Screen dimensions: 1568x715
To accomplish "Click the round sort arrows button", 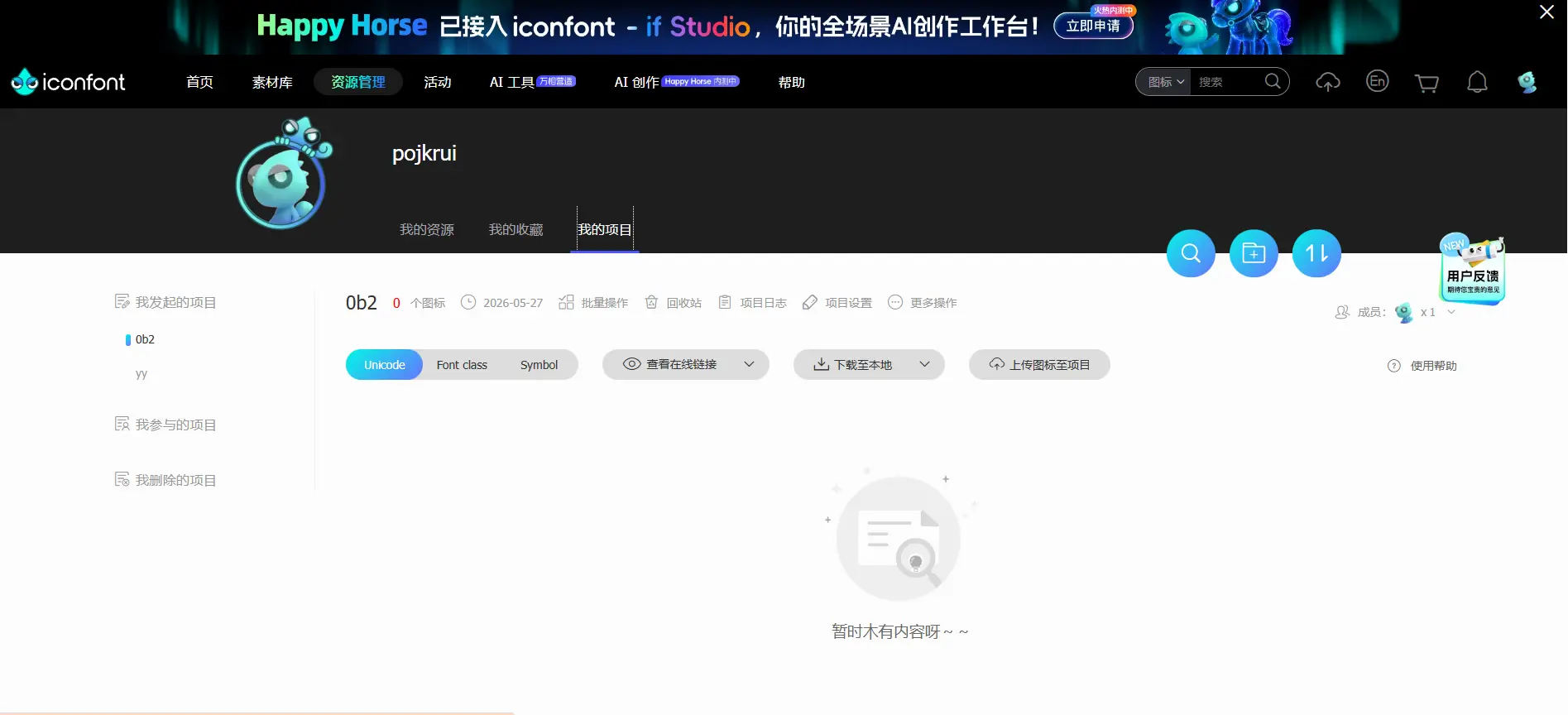I will click(1316, 253).
